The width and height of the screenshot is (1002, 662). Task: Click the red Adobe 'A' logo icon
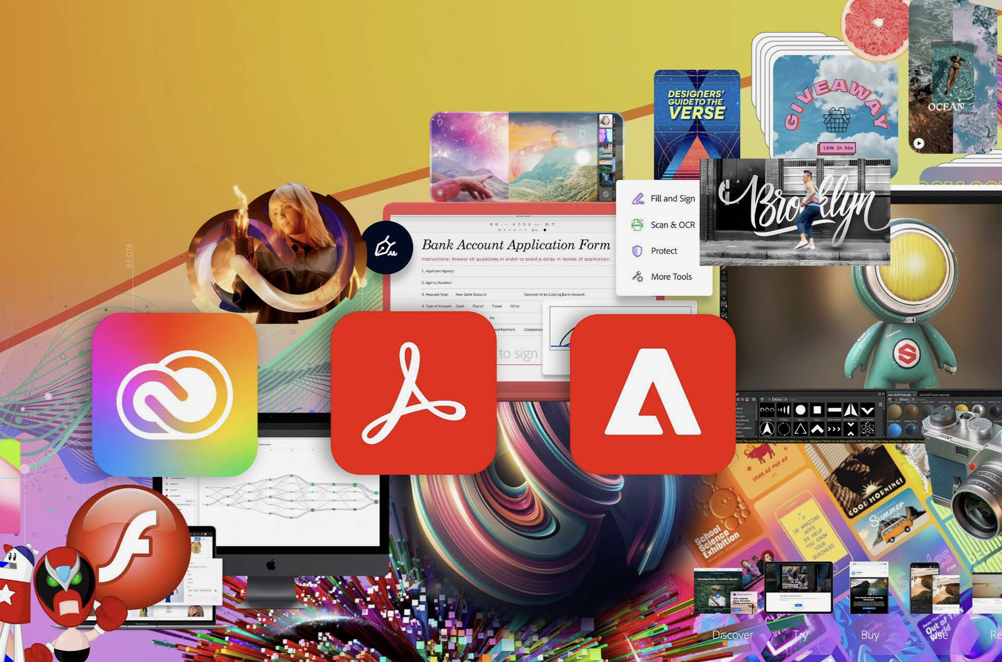[652, 394]
